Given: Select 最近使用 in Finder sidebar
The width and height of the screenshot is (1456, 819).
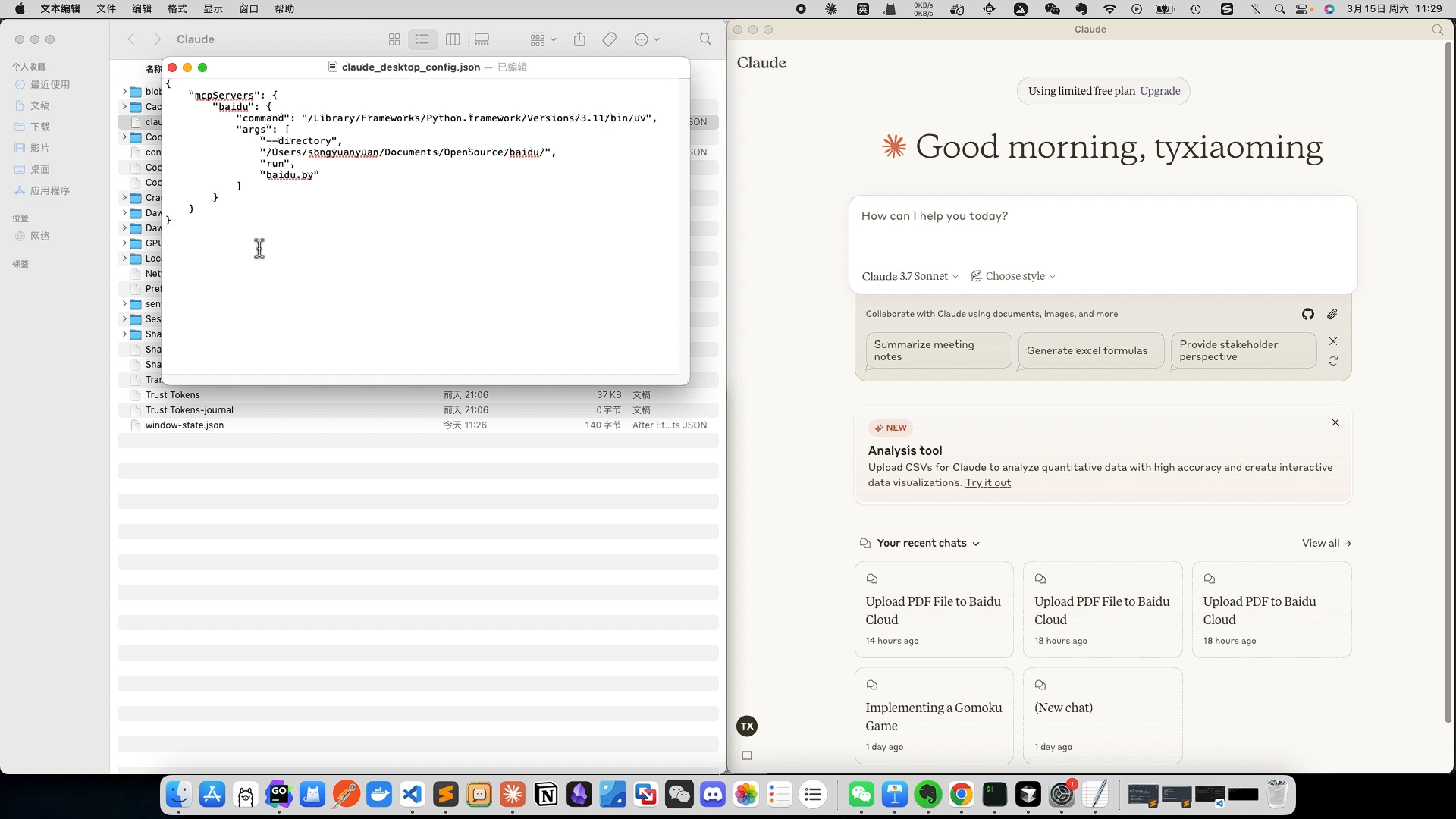Looking at the screenshot, I should (50, 84).
